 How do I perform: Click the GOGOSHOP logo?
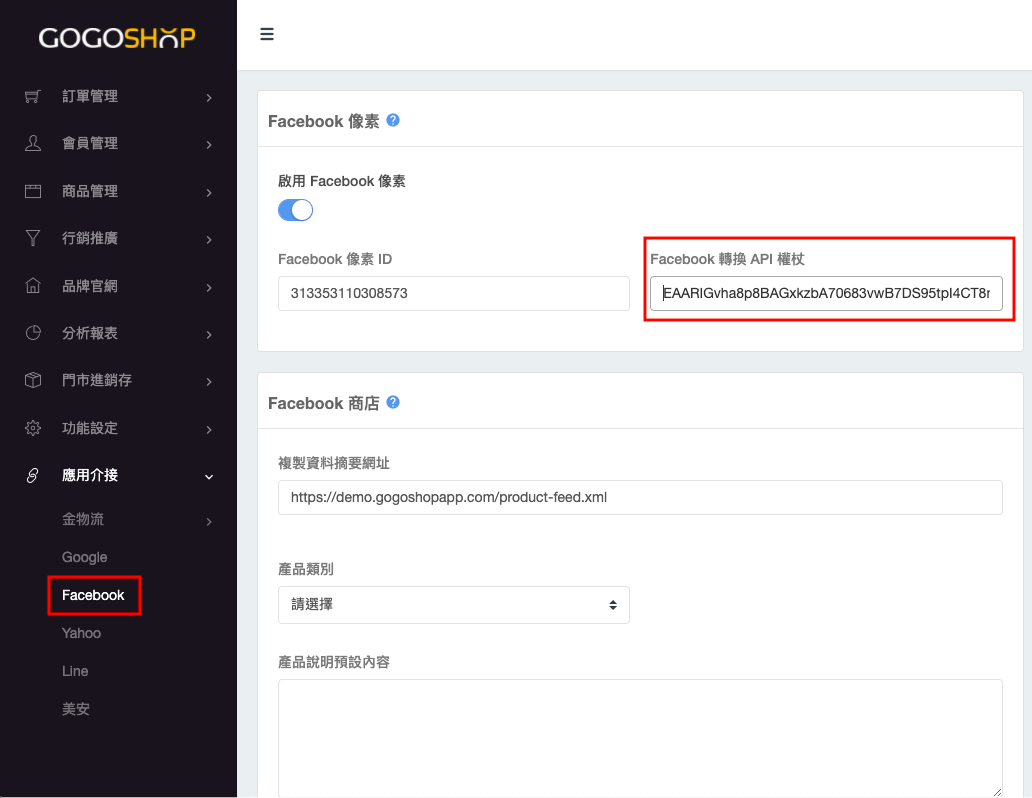coord(117,38)
